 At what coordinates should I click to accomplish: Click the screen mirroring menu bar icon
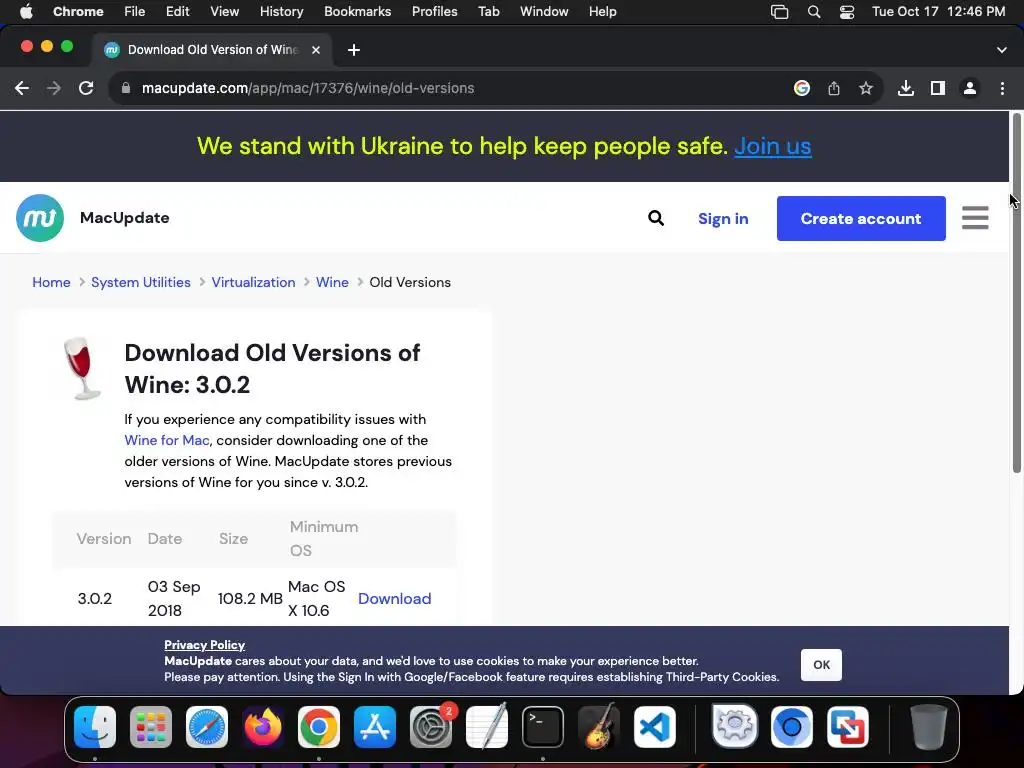(779, 12)
